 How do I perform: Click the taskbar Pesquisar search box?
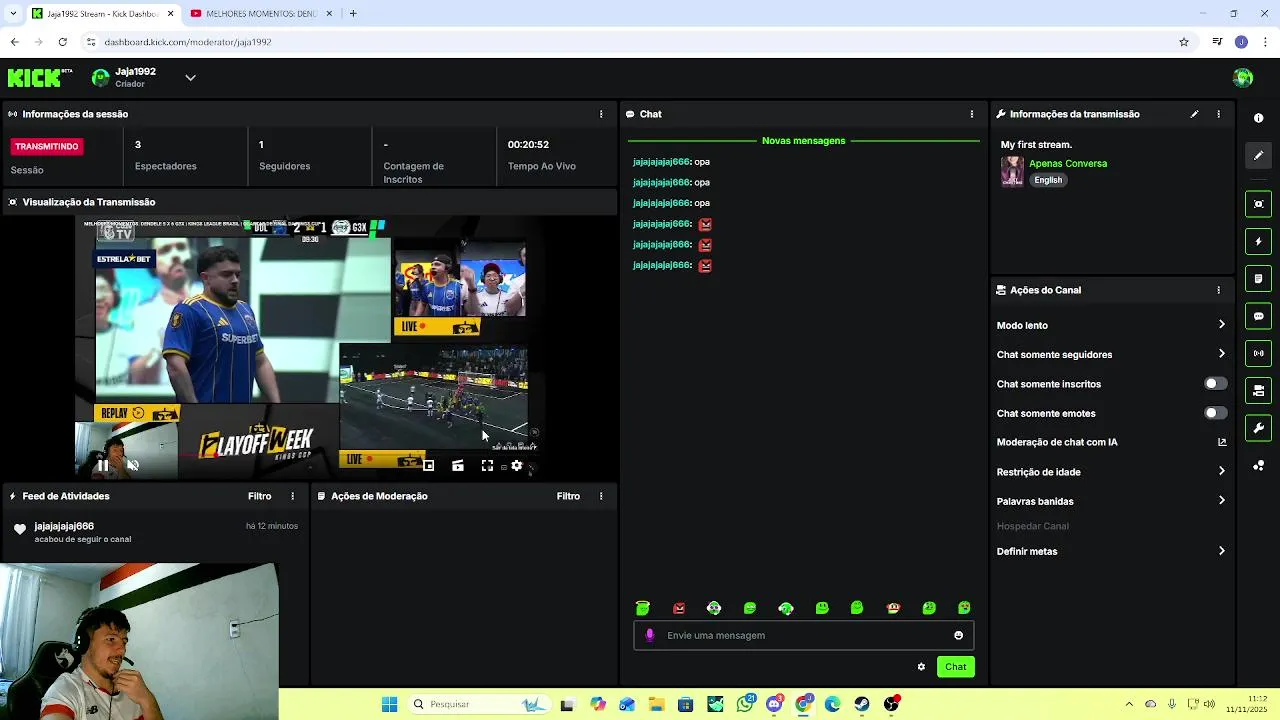[x=479, y=704]
